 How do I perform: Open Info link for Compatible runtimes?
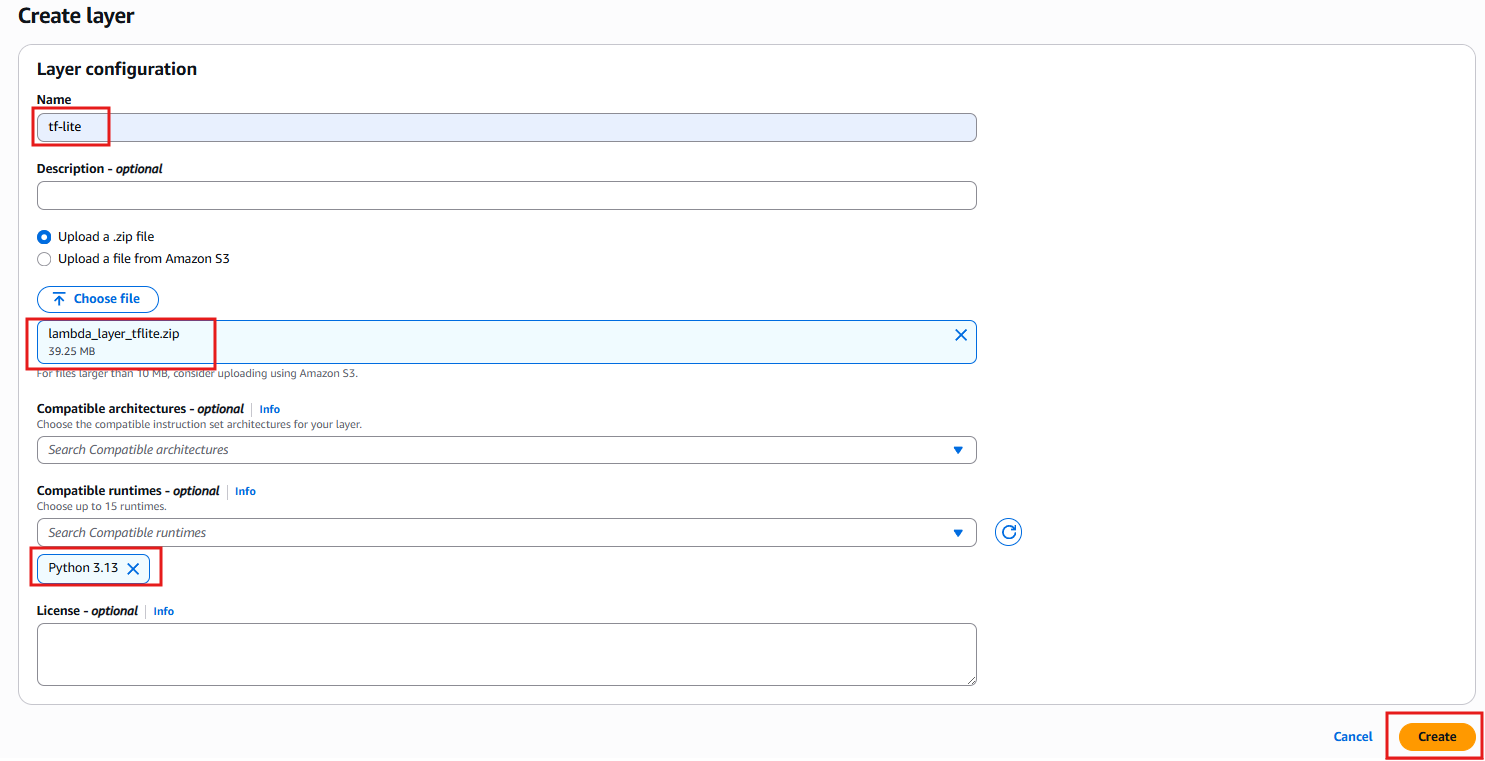tap(245, 491)
